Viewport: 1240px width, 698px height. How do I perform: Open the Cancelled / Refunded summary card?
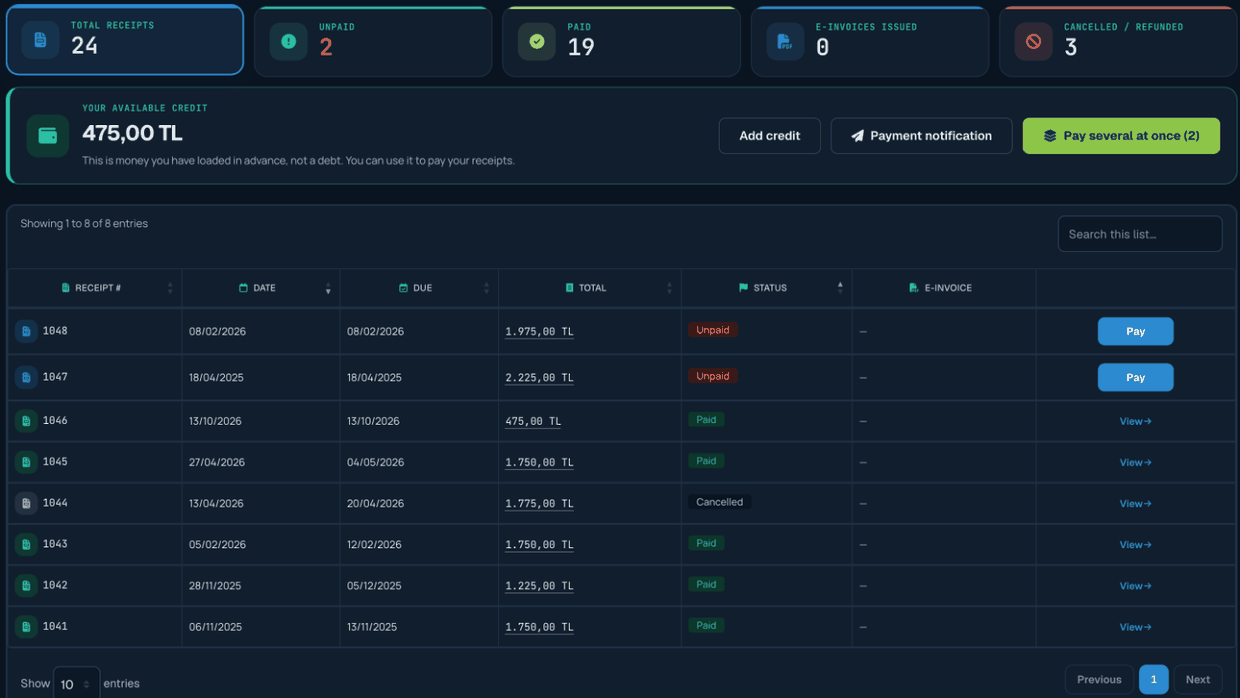click(x=1118, y=41)
